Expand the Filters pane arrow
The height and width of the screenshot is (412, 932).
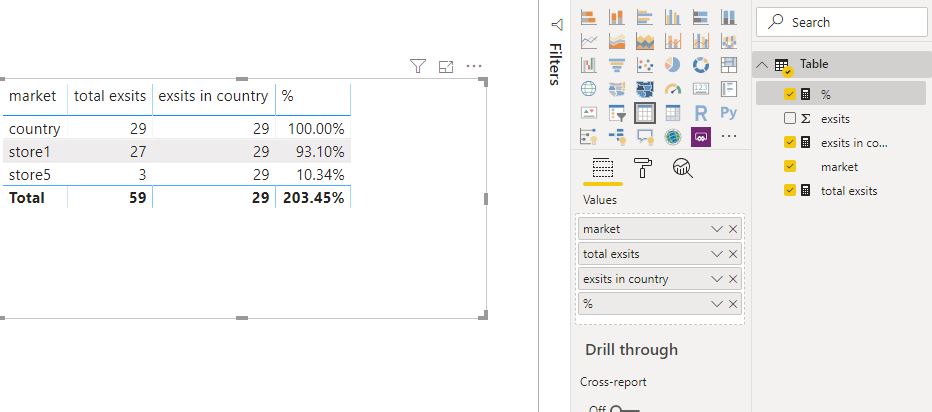[557, 24]
